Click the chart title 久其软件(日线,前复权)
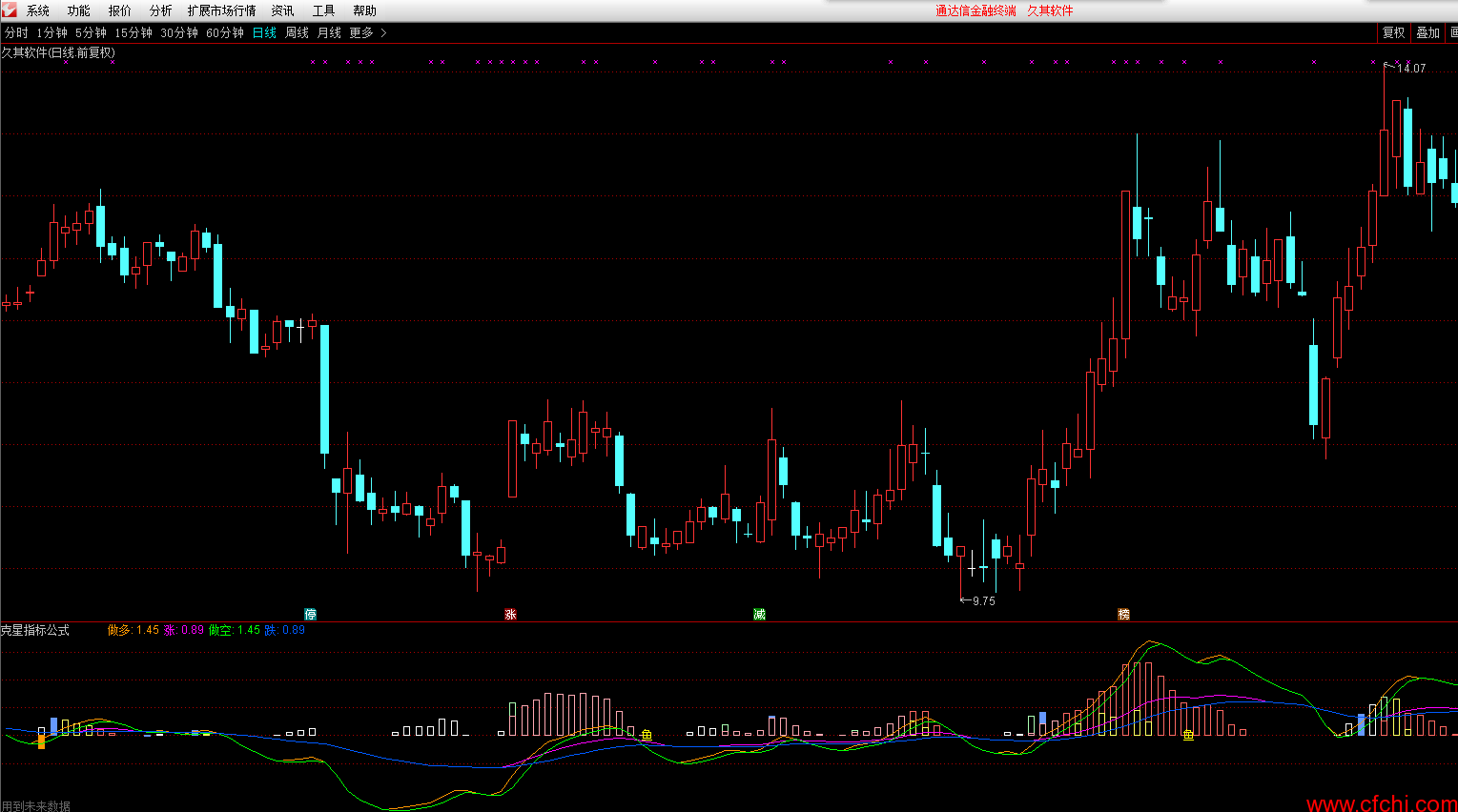 58,52
